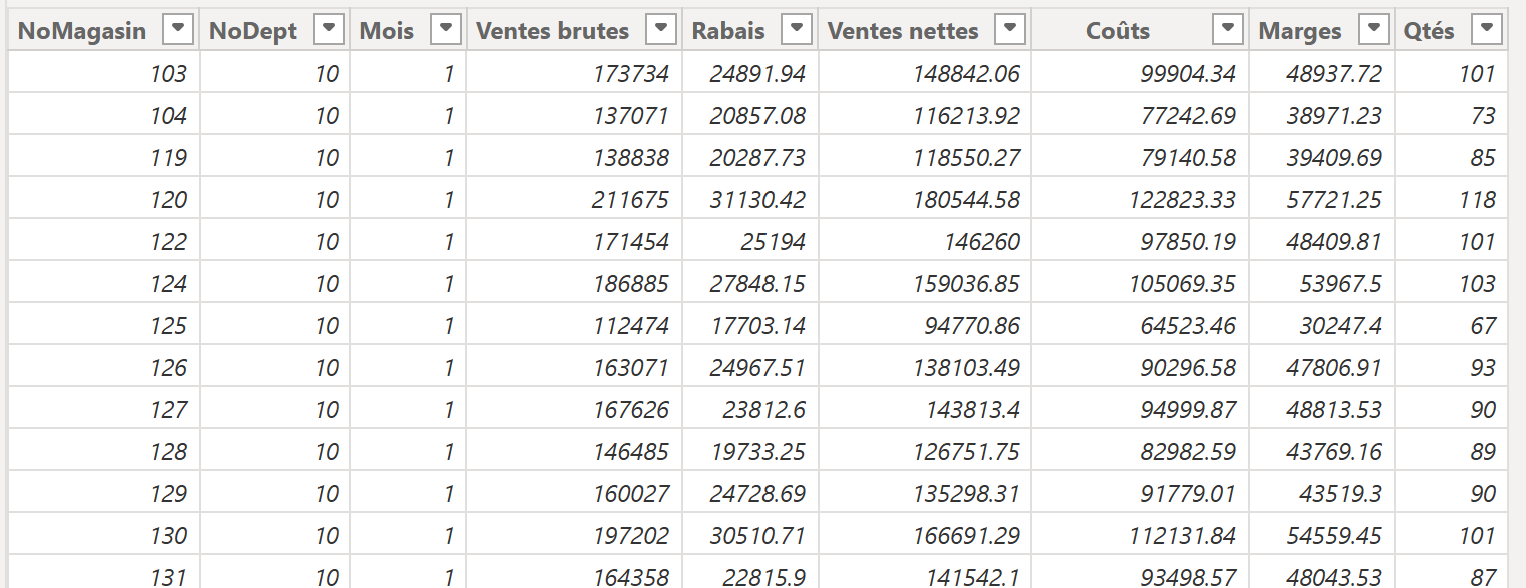Open the Marges column filter dropdown
1526x588 pixels.
click(x=1376, y=30)
